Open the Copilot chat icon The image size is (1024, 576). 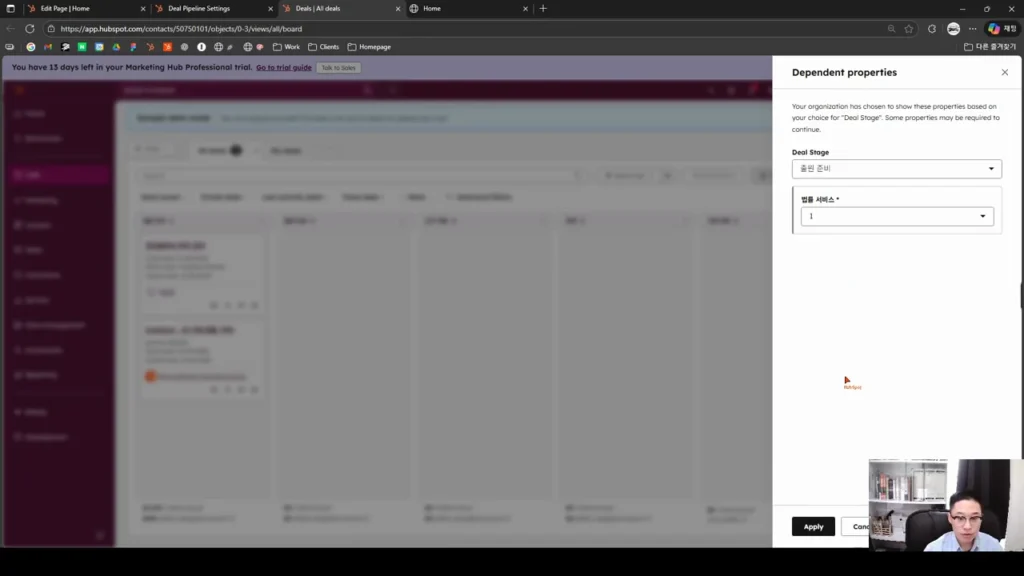(993, 29)
